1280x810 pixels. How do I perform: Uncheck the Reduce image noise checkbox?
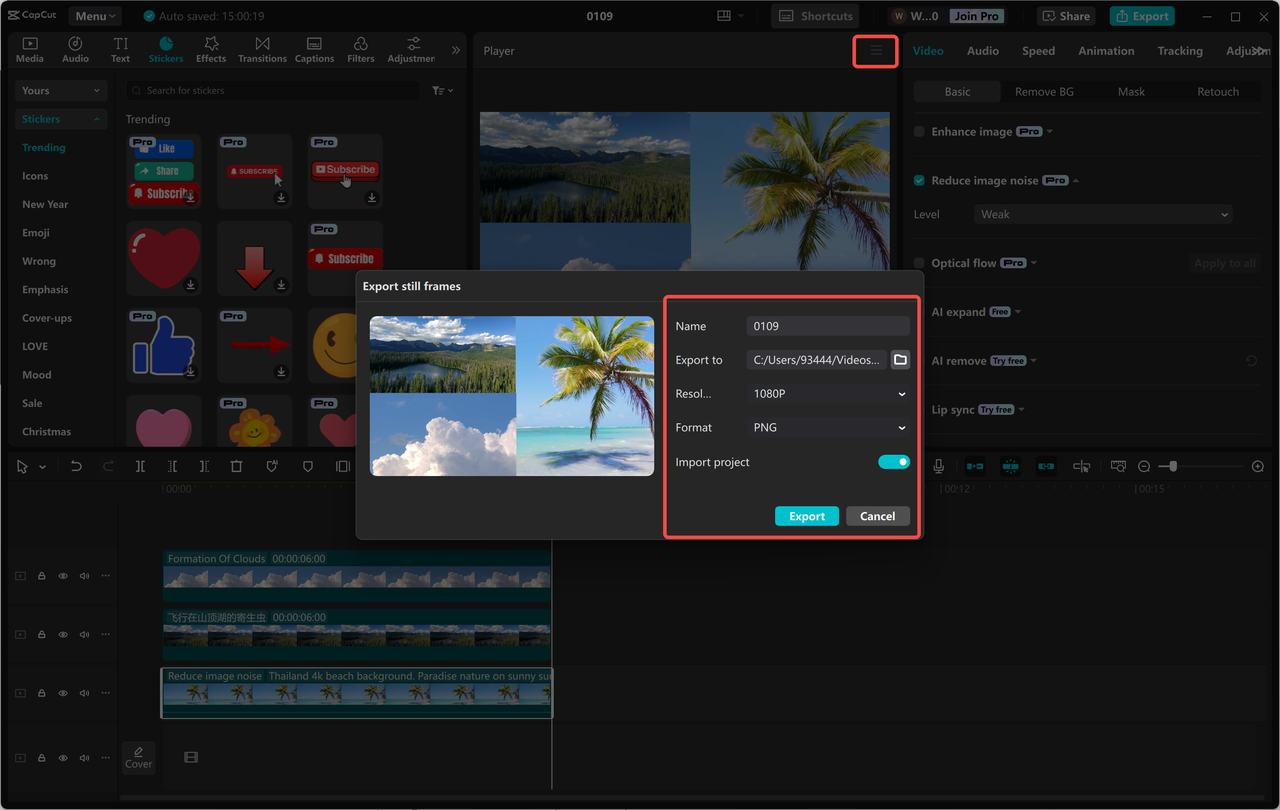click(x=919, y=180)
